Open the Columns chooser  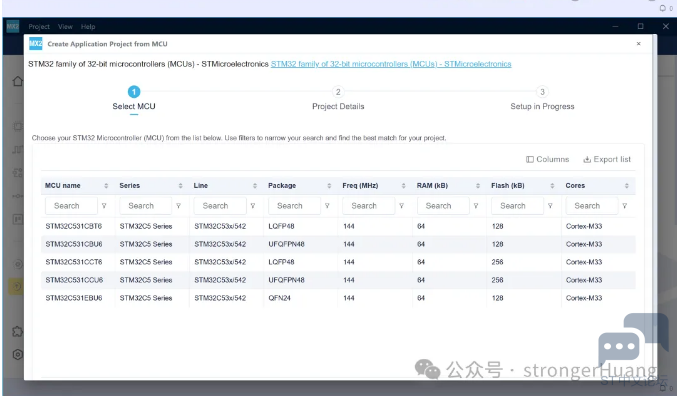pyautogui.click(x=547, y=159)
